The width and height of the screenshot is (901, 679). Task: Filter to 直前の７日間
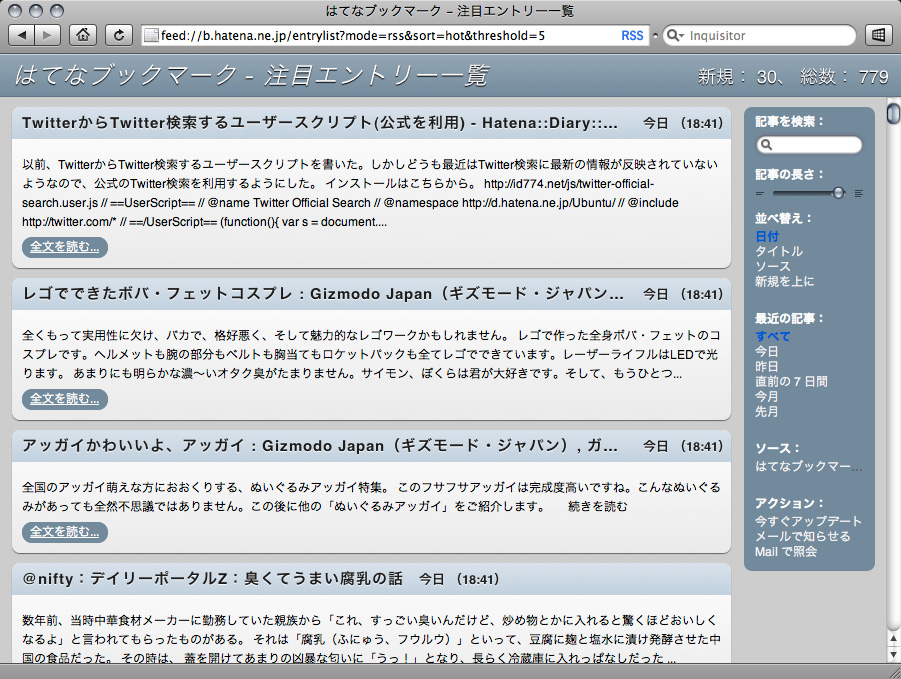coord(791,381)
